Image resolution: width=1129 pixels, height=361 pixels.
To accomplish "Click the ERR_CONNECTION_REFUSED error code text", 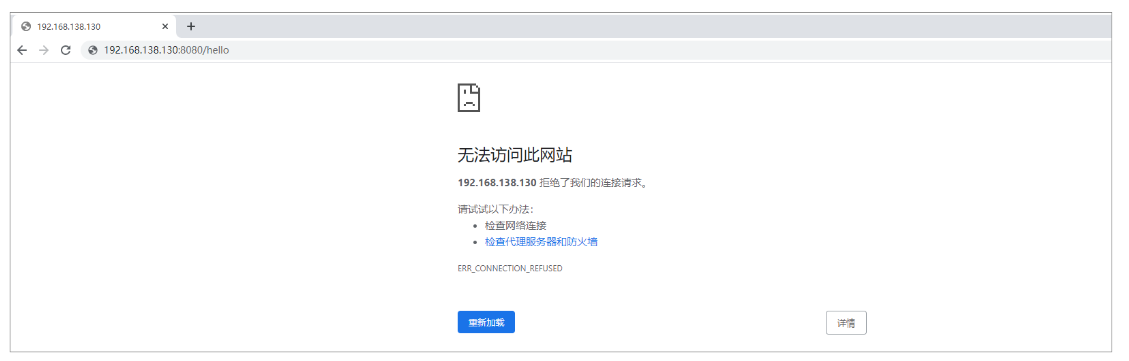I will pos(510,268).
